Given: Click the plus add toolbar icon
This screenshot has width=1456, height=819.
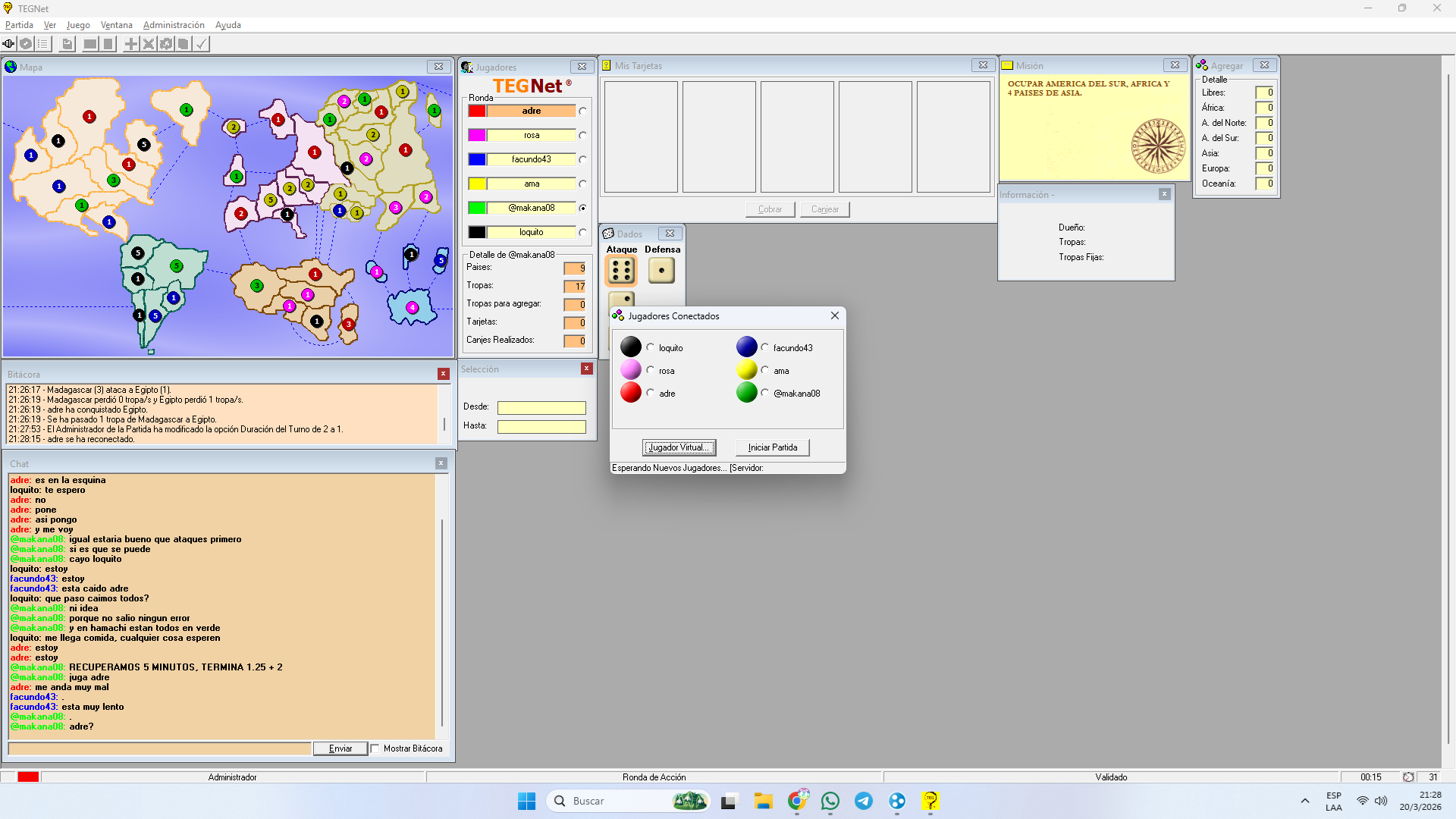Looking at the screenshot, I should pyautogui.click(x=131, y=44).
